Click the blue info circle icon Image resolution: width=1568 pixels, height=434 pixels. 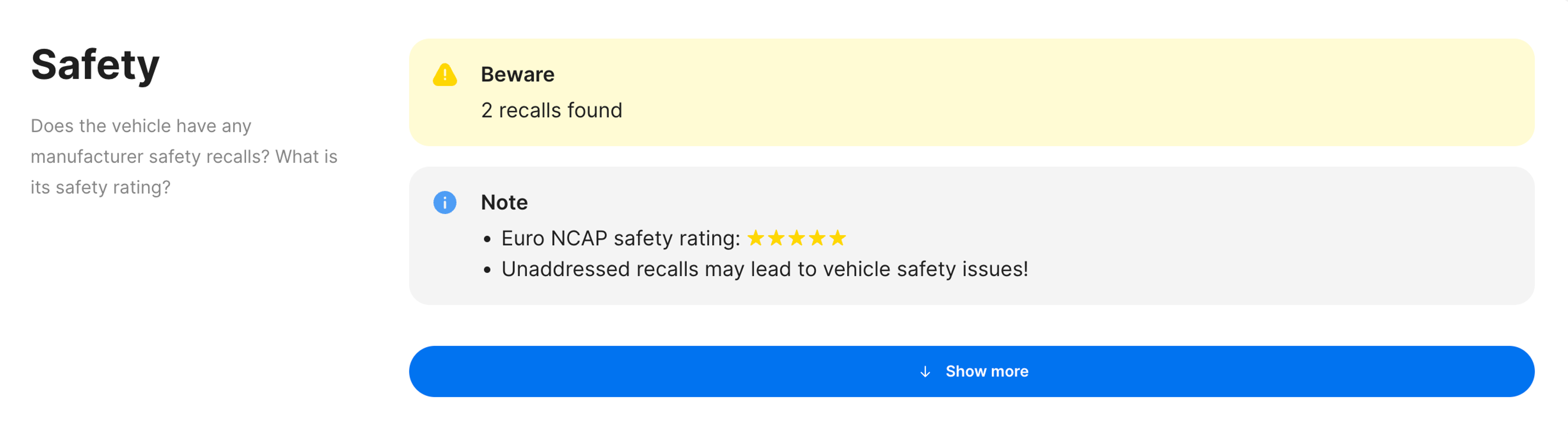click(444, 202)
